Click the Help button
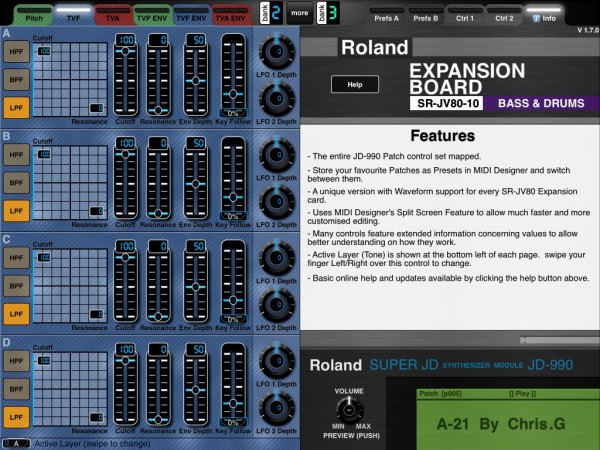Screen dimensions: 600x450 tap(355, 84)
